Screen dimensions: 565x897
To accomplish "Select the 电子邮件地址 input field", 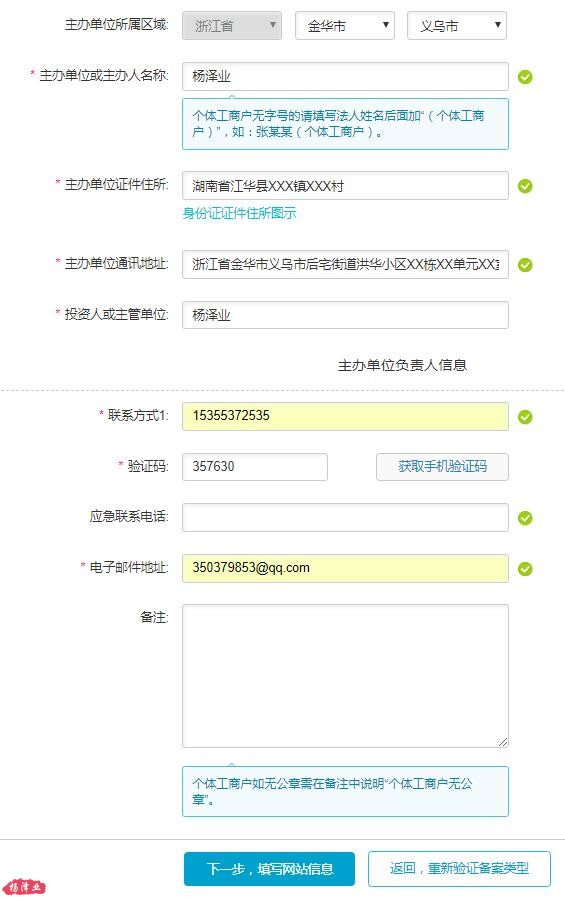I will coord(345,568).
